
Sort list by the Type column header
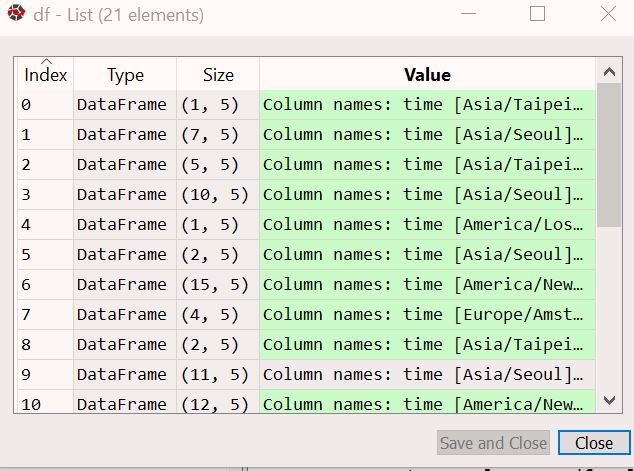point(125,75)
